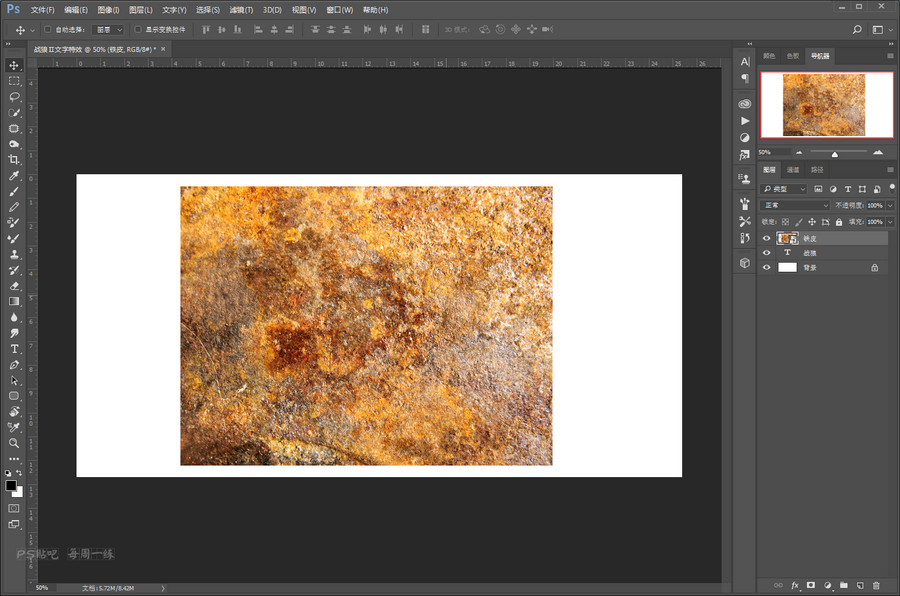Select the Crop tool
The image size is (900, 596).
pyautogui.click(x=14, y=160)
